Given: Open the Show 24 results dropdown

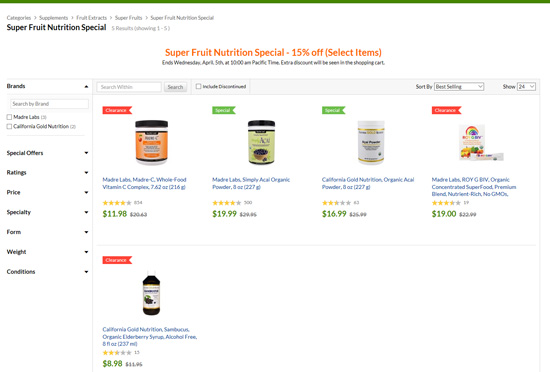Looking at the screenshot, I should click(526, 87).
